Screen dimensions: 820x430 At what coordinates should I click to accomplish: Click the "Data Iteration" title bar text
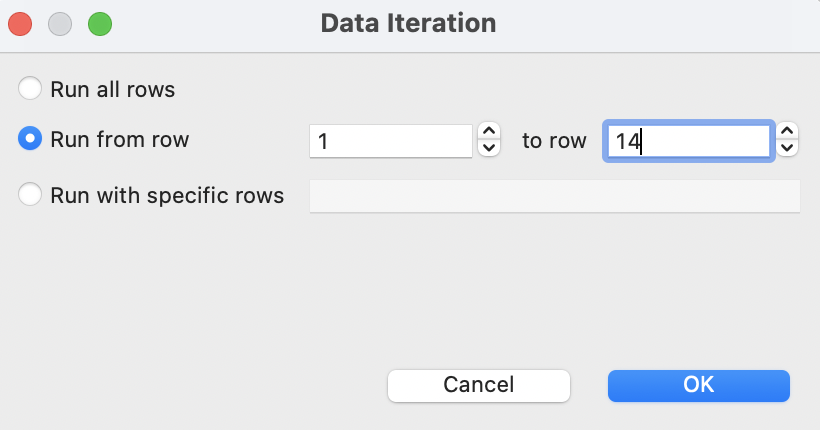pyautogui.click(x=408, y=23)
